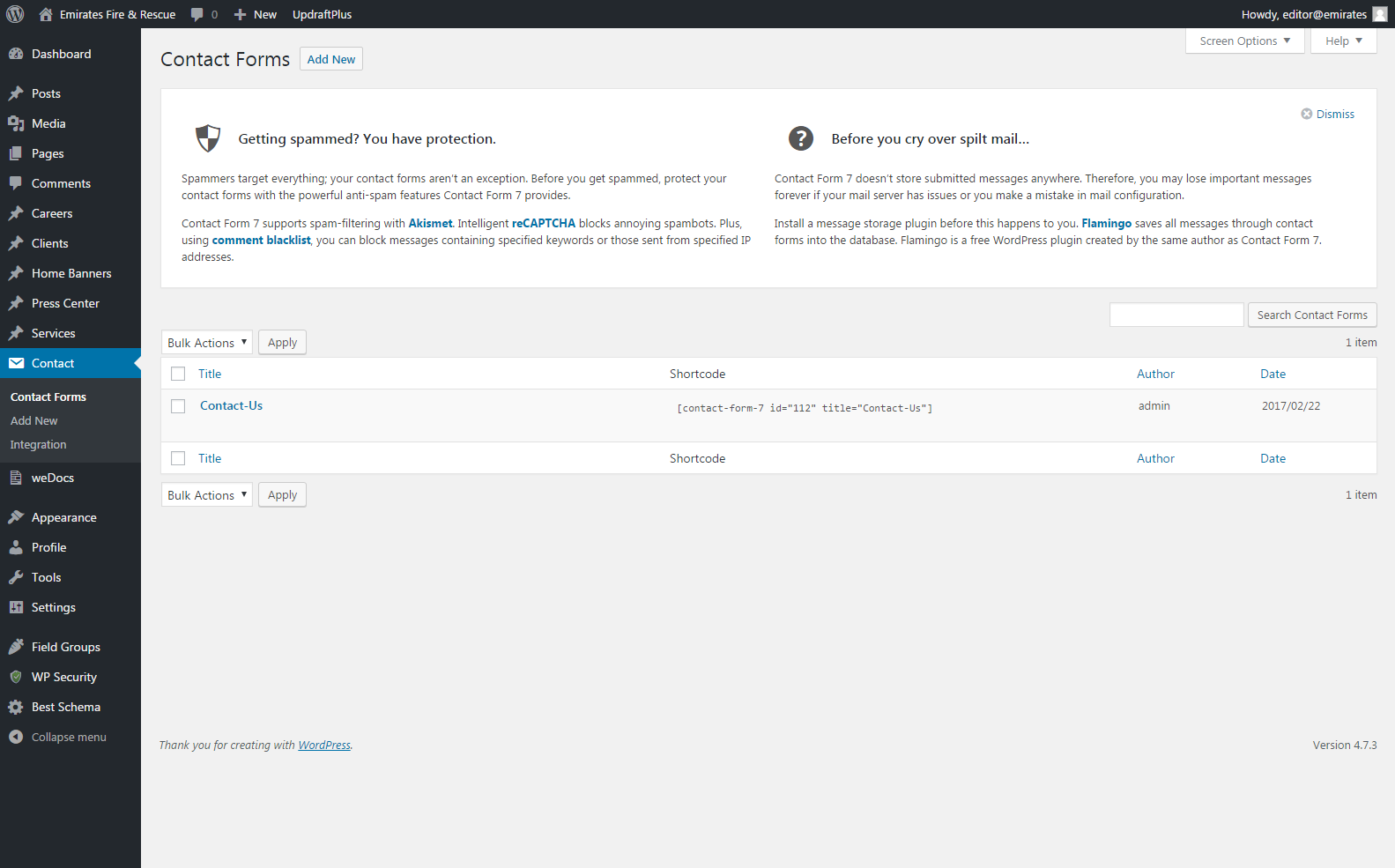Screen dimensions: 1395x868
Task: Toggle select-all checkbox in table header
Action: (178, 374)
